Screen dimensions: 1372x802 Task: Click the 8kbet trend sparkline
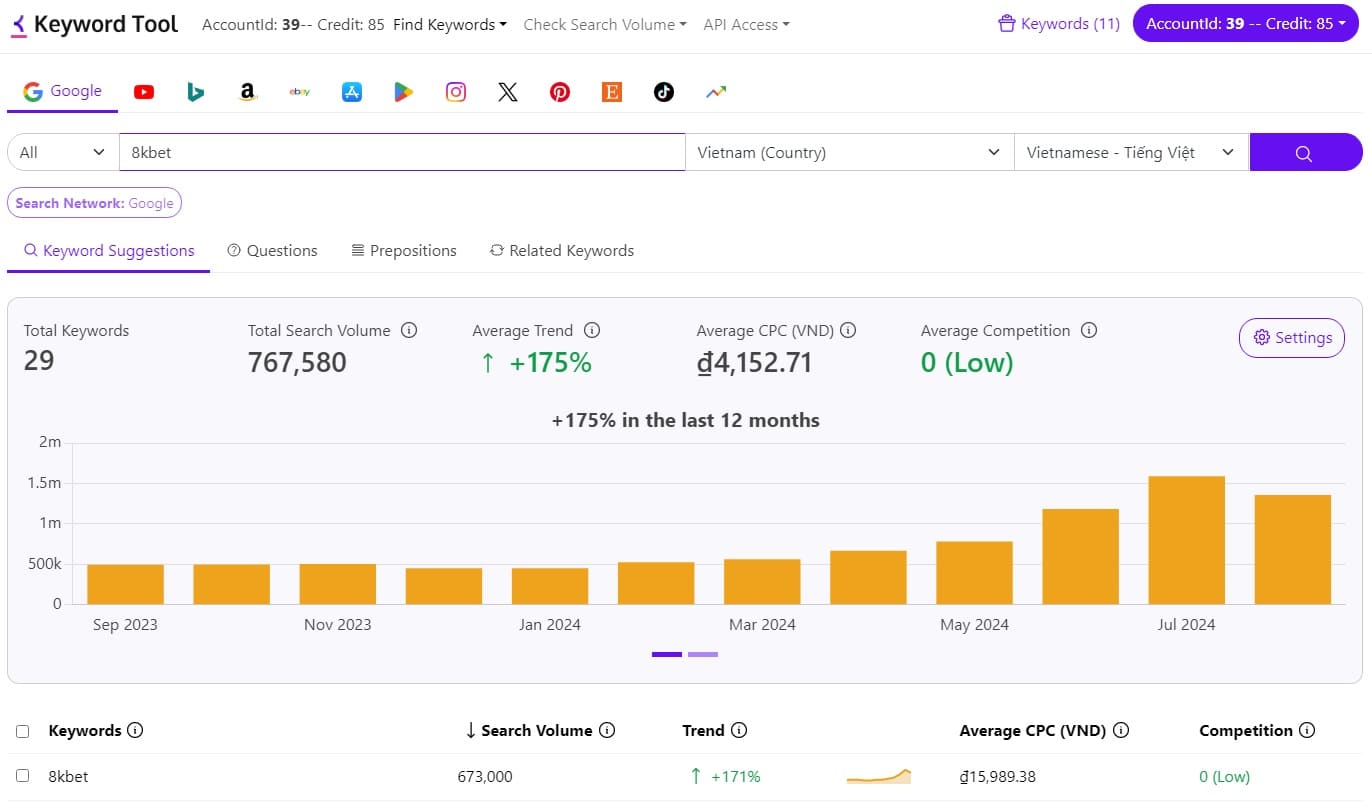[879, 776]
